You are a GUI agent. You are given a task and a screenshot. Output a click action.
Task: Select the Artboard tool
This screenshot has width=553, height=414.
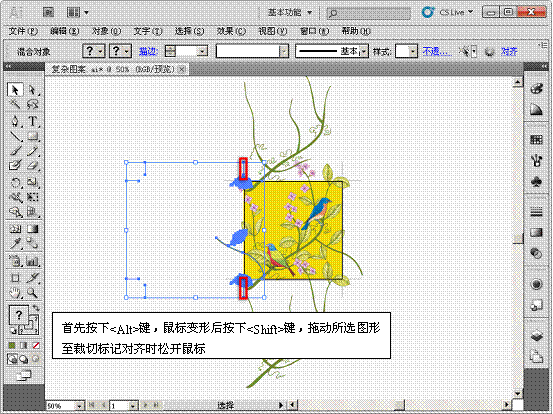click(15, 278)
